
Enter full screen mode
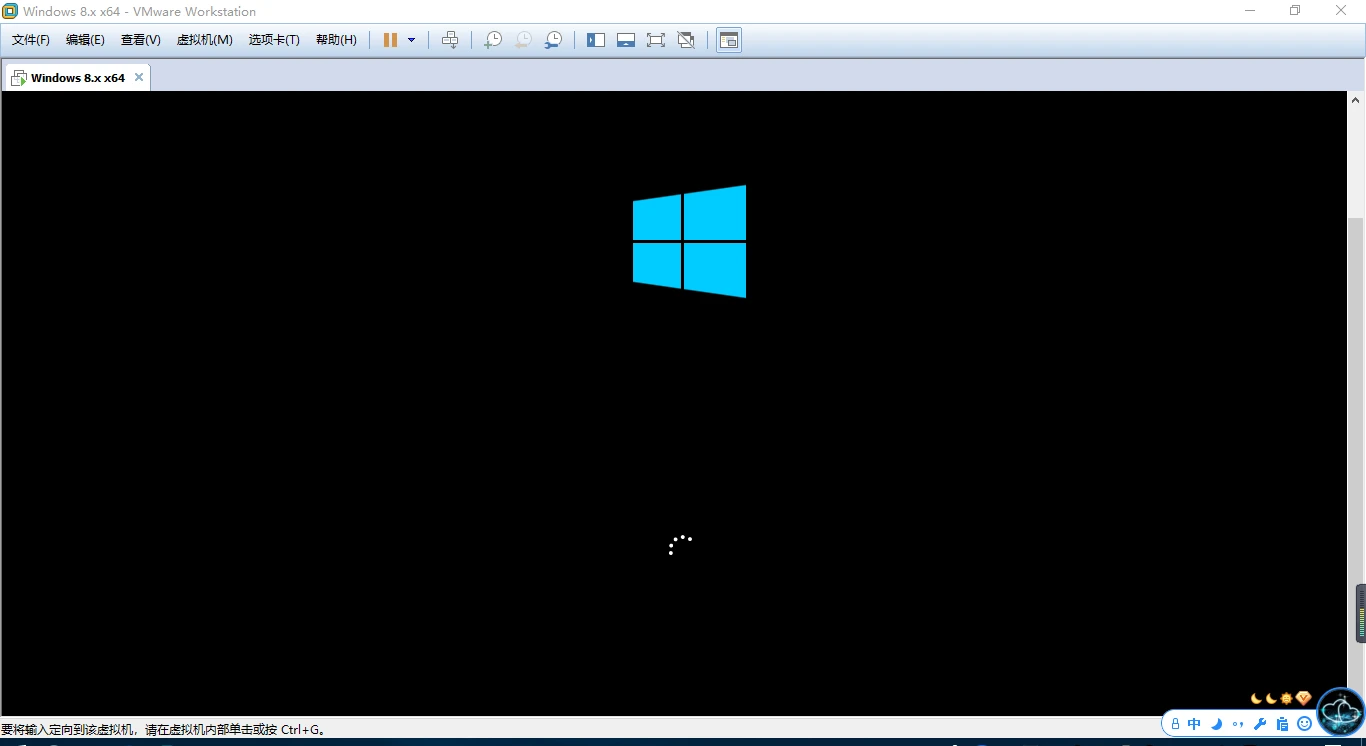click(656, 40)
